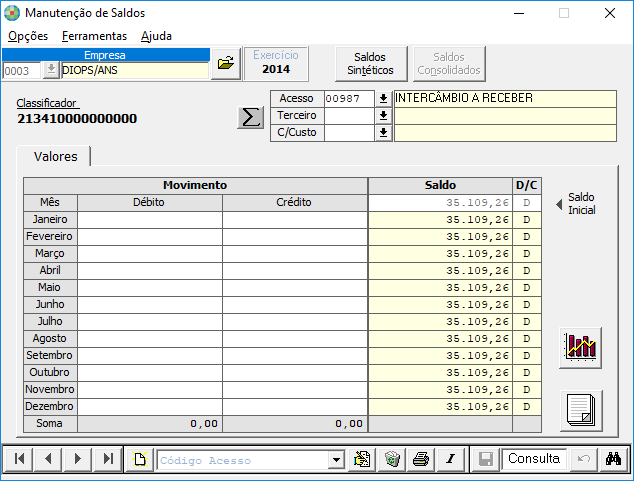This screenshot has width=634, height=481.
Task: Expand the Terceiro lookup arrow
Action: coord(383,116)
